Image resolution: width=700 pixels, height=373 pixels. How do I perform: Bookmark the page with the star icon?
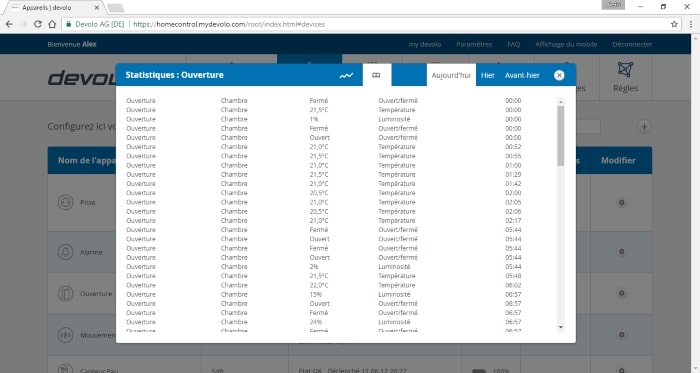click(x=674, y=24)
